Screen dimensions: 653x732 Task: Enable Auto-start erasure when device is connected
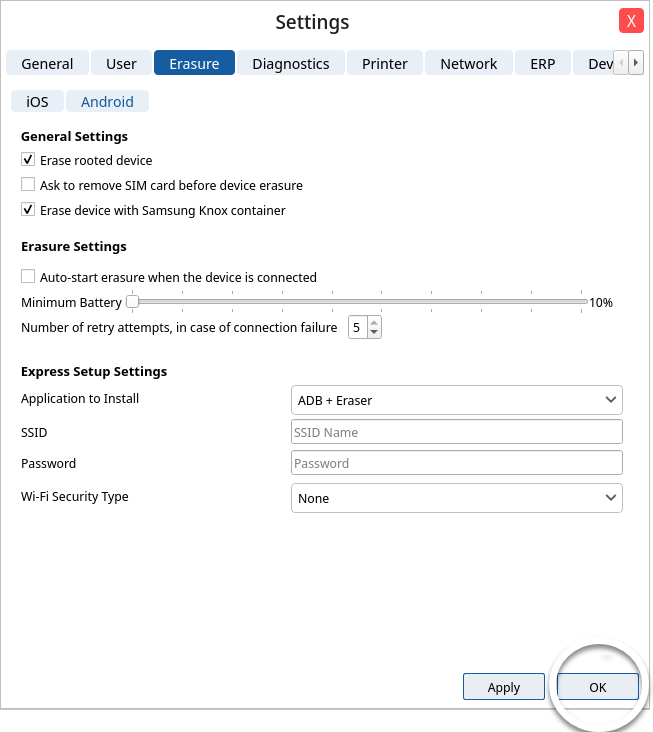[28, 276]
